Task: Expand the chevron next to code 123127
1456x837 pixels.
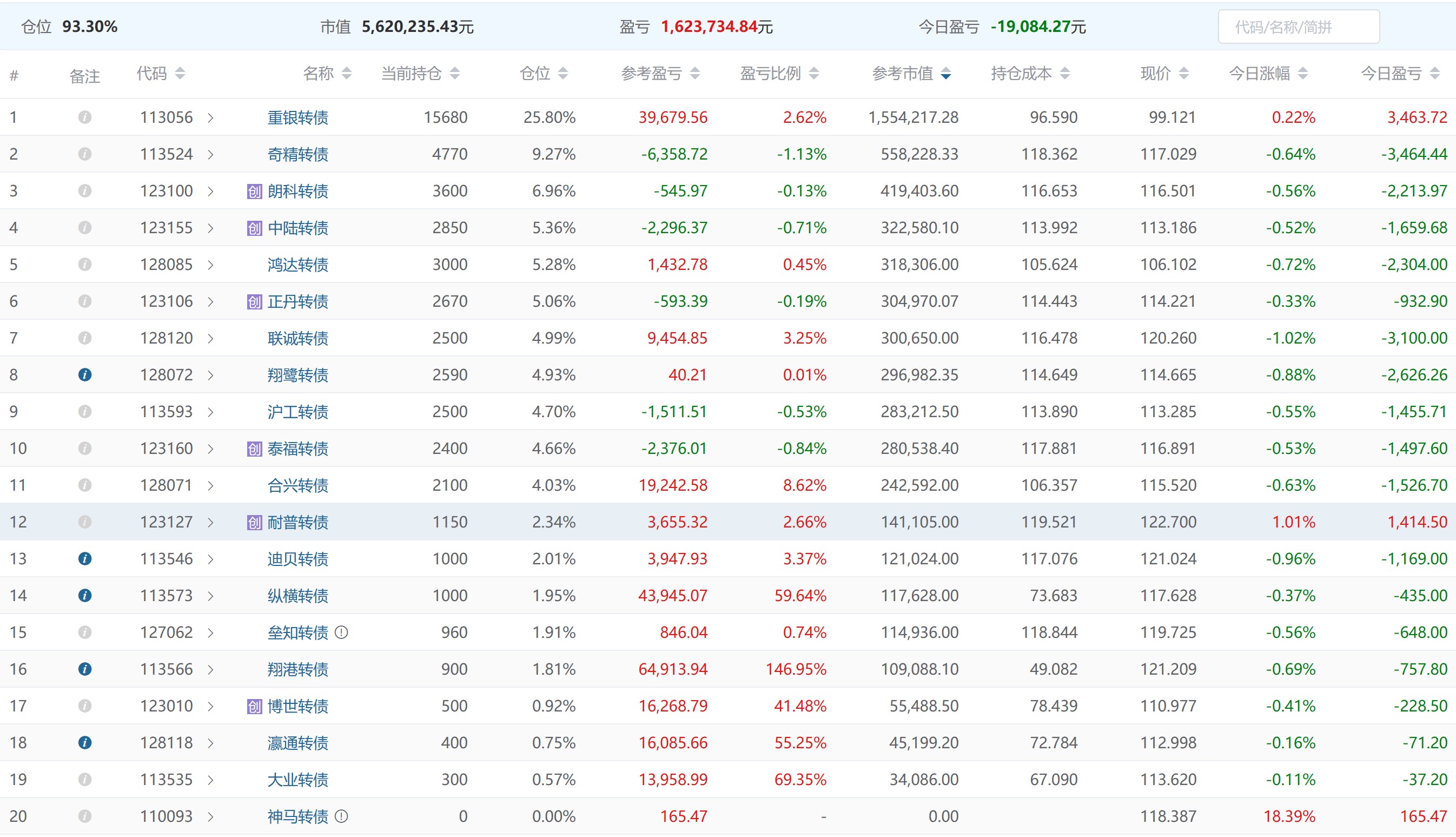Action: click(211, 523)
